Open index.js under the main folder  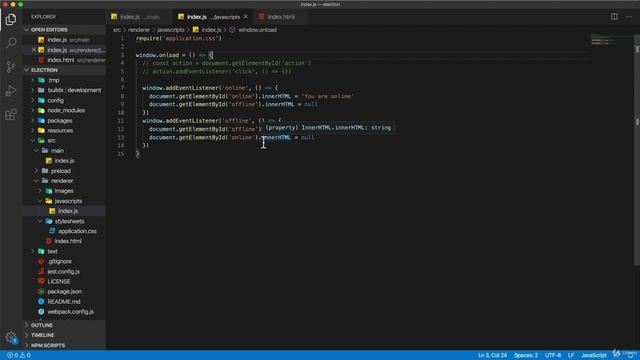coord(64,160)
